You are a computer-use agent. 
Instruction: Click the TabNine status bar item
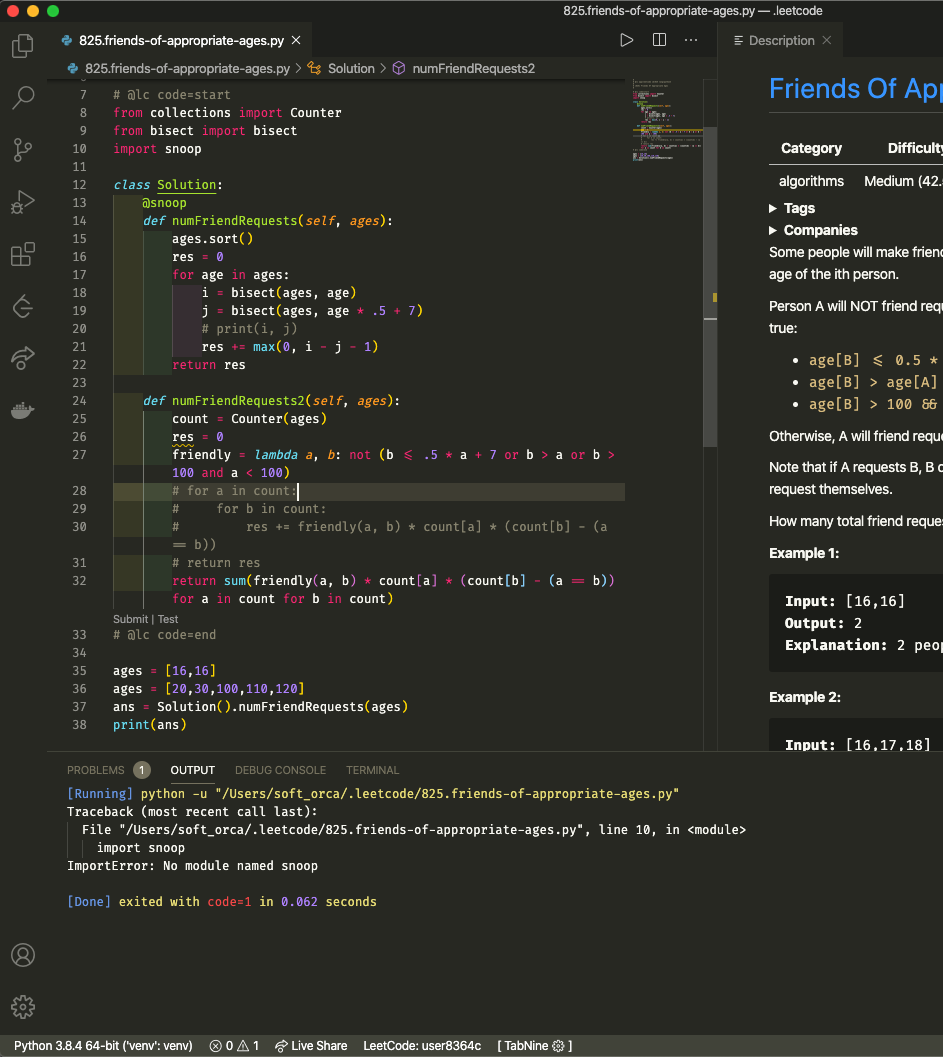tap(533, 1045)
